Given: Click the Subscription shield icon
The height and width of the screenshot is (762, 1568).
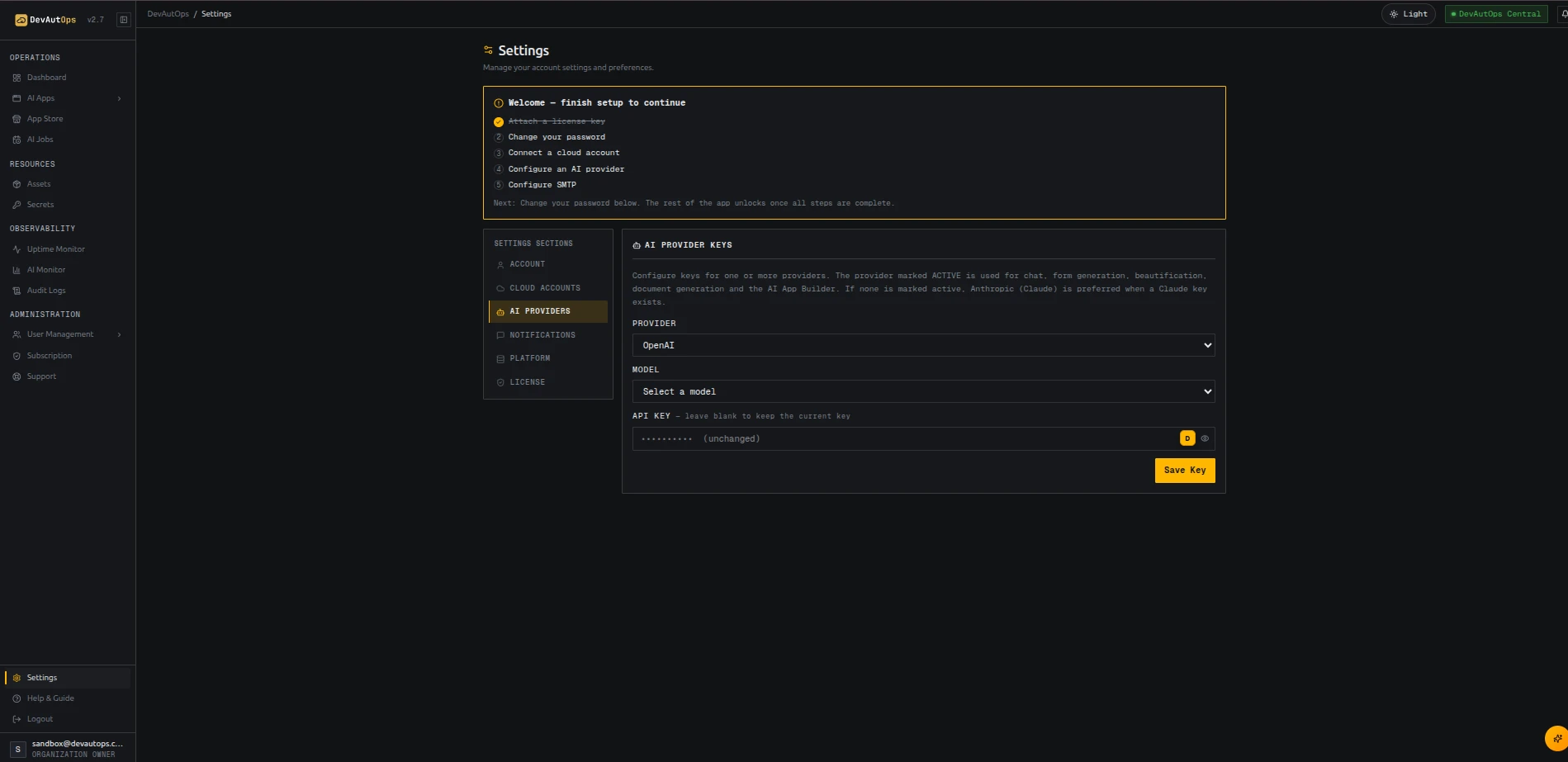Looking at the screenshot, I should pos(17,356).
